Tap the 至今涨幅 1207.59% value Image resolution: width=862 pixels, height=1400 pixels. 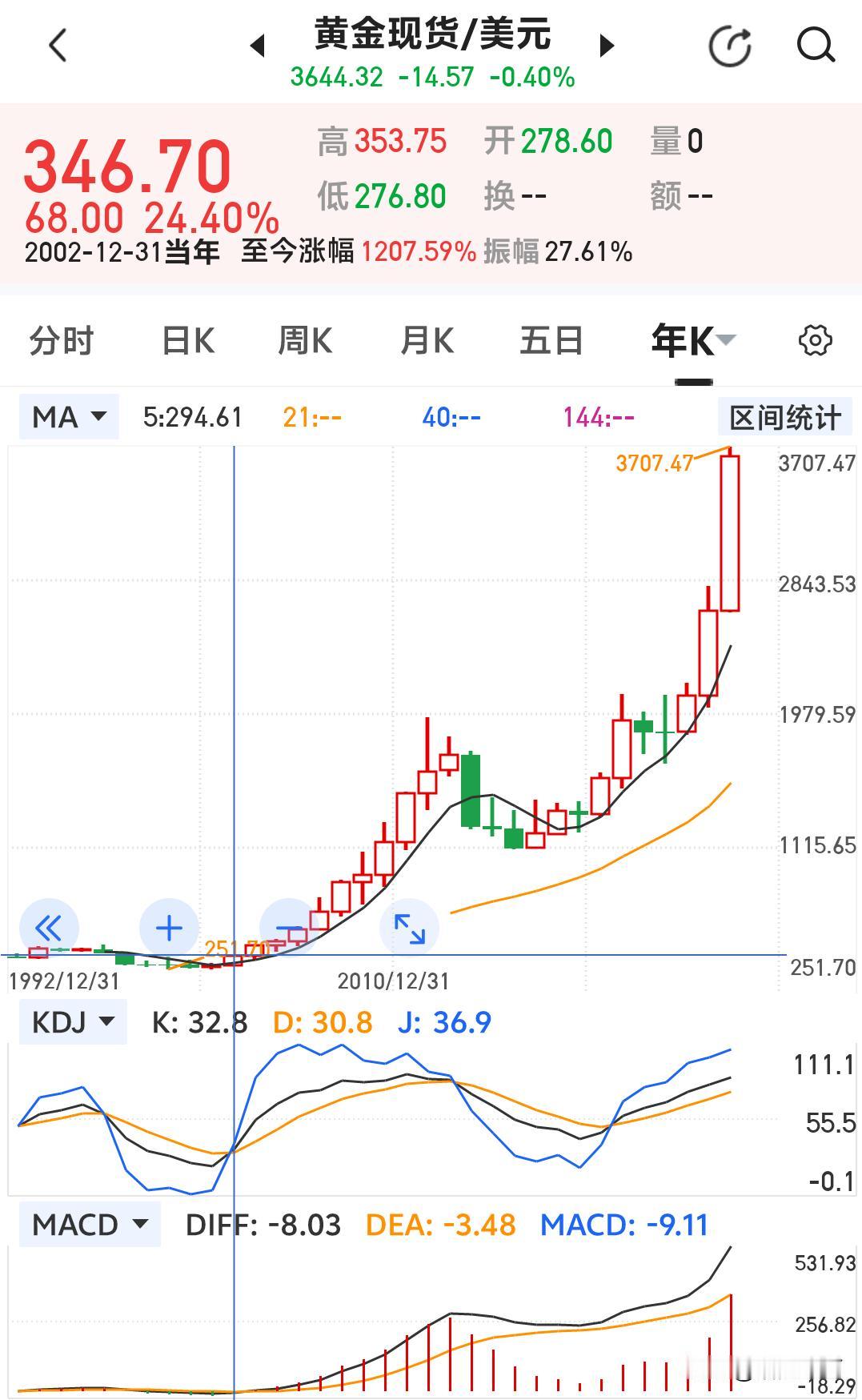[358, 251]
